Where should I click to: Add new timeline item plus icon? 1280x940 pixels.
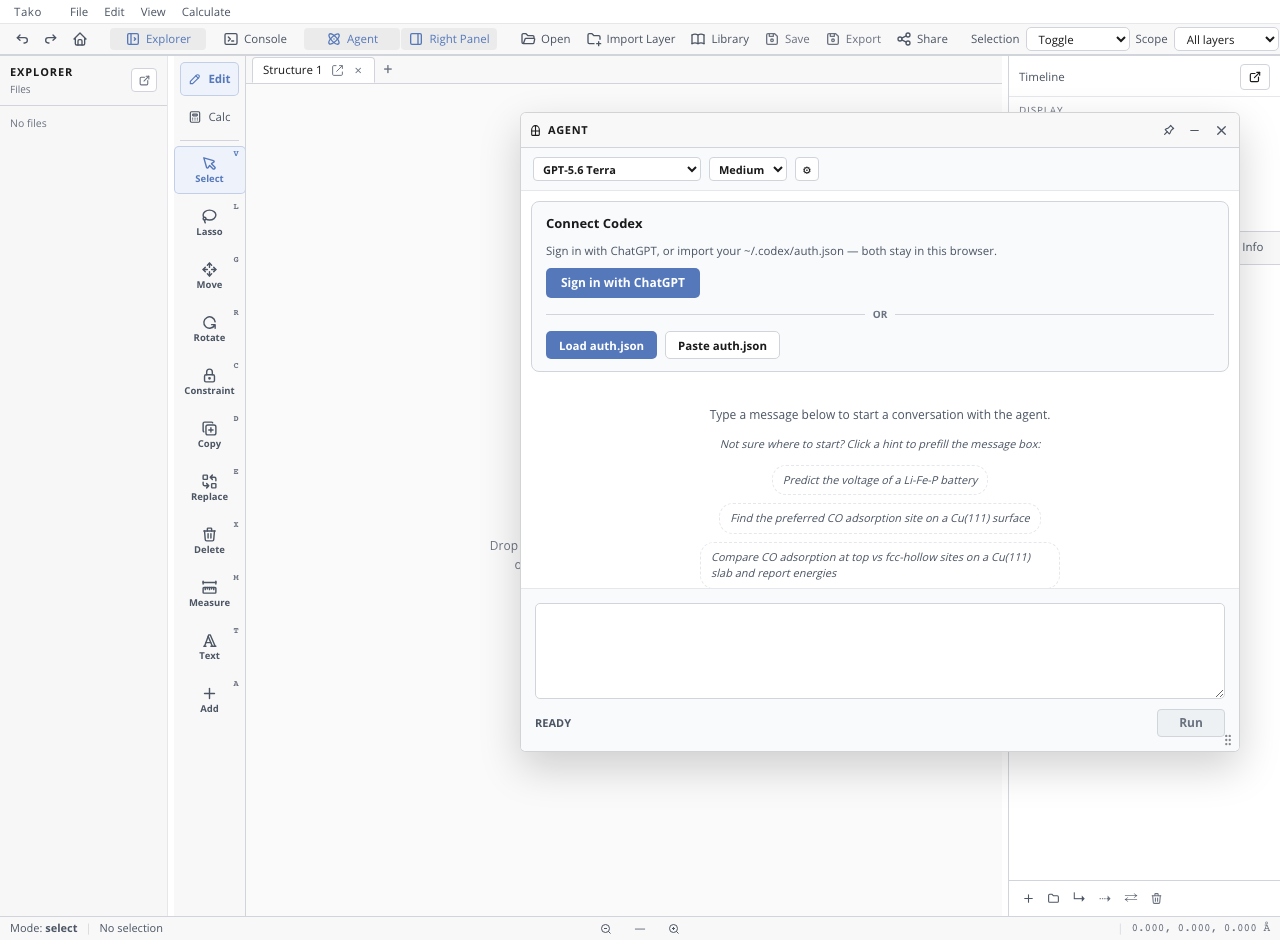(x=1028, y=898)
